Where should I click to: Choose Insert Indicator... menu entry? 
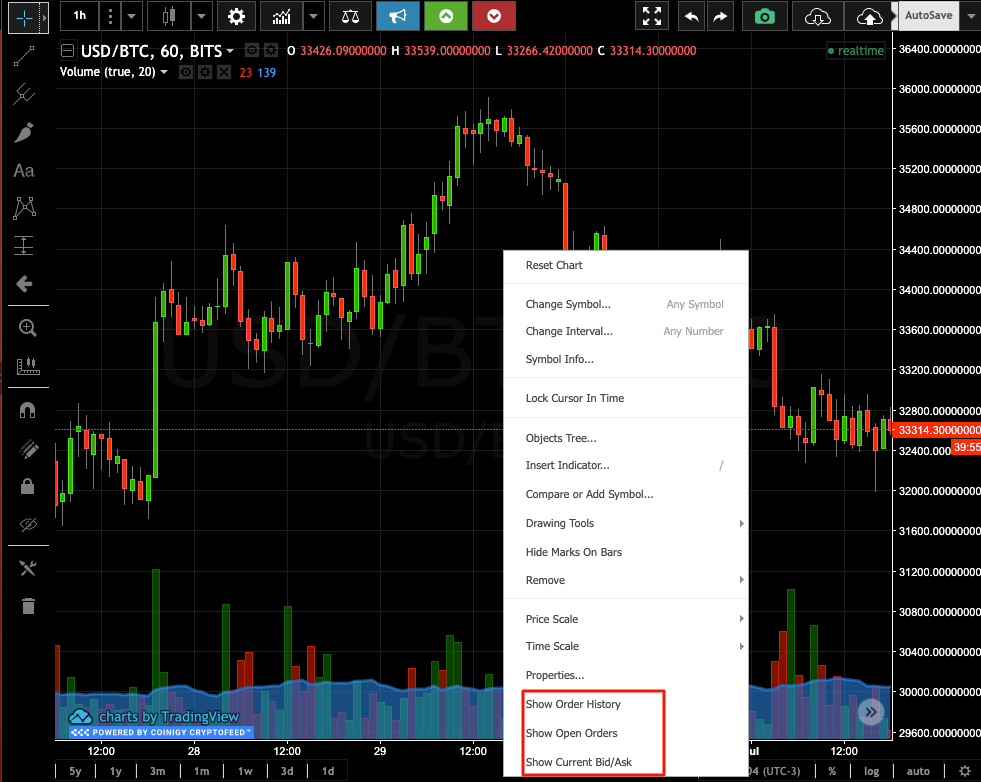(x=626, y=465)
